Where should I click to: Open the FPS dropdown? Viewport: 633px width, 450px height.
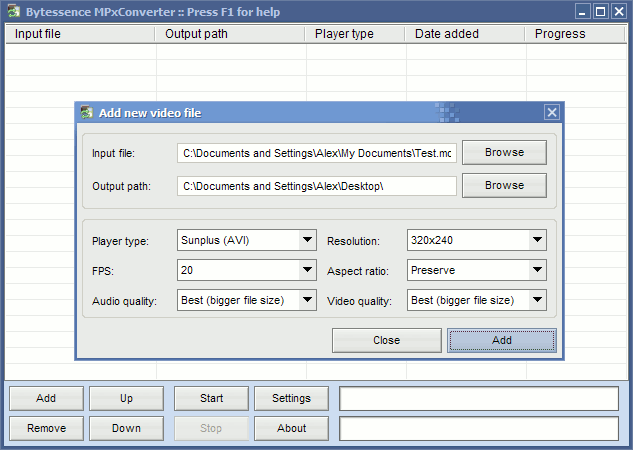[307, 270]
